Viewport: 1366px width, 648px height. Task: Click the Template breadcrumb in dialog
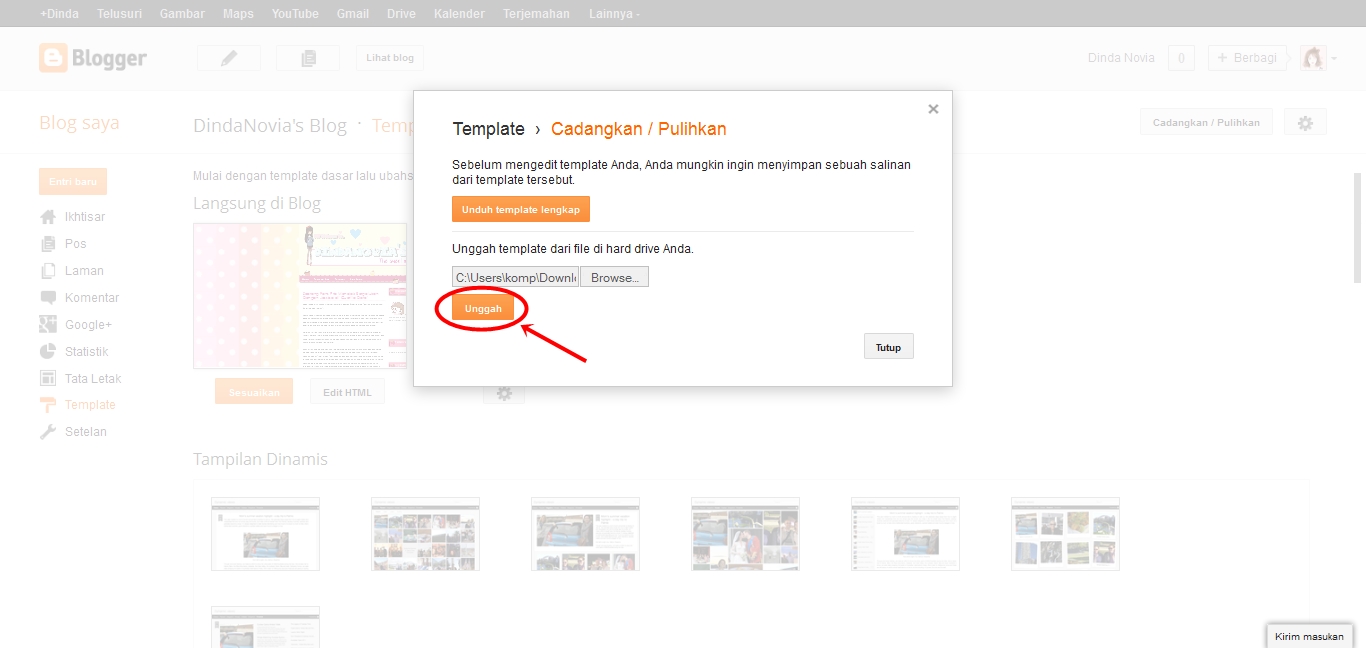click(488, 129)
